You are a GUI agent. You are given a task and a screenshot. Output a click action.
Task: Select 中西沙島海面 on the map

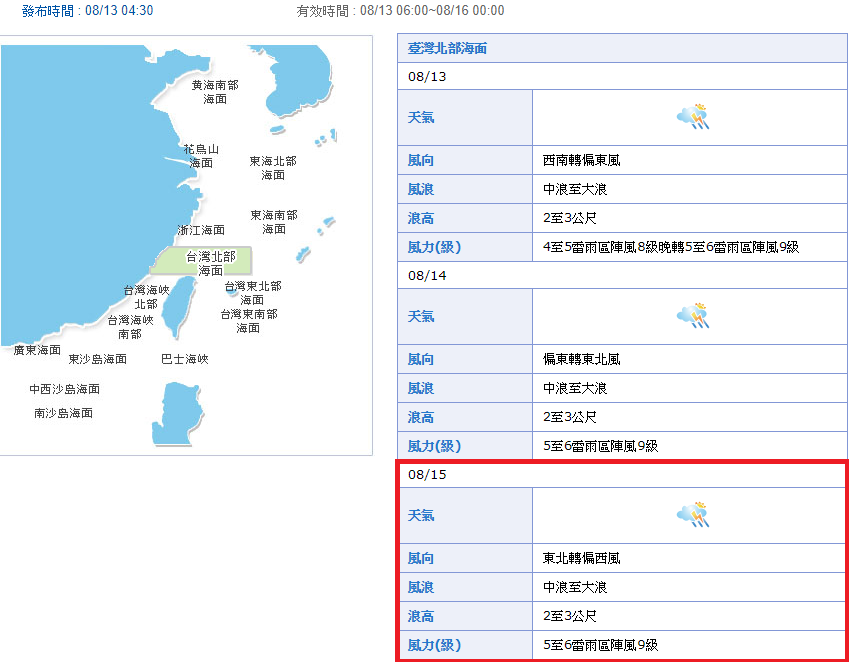64,389
